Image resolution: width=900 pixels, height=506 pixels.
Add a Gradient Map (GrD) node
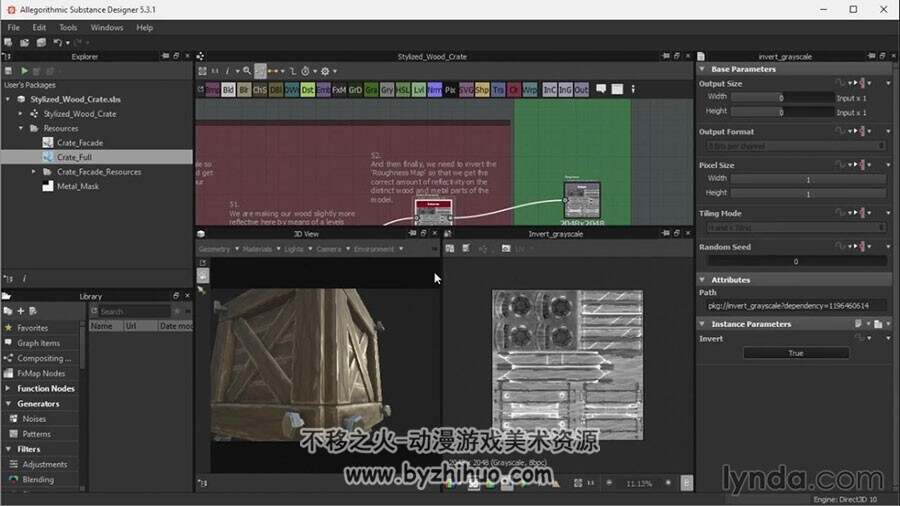pyautogui.click(x=355, y=89)
